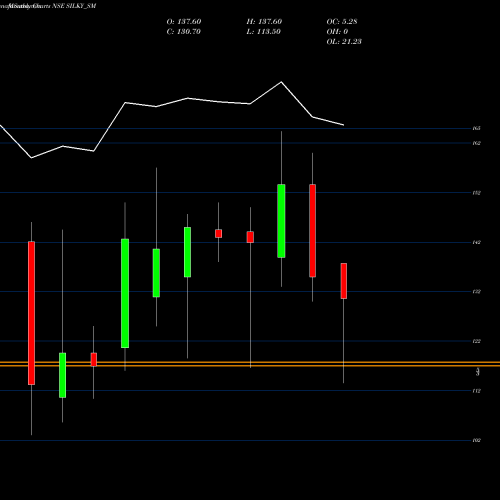Select the tallest green candle near 122–142

pos(125,293)
